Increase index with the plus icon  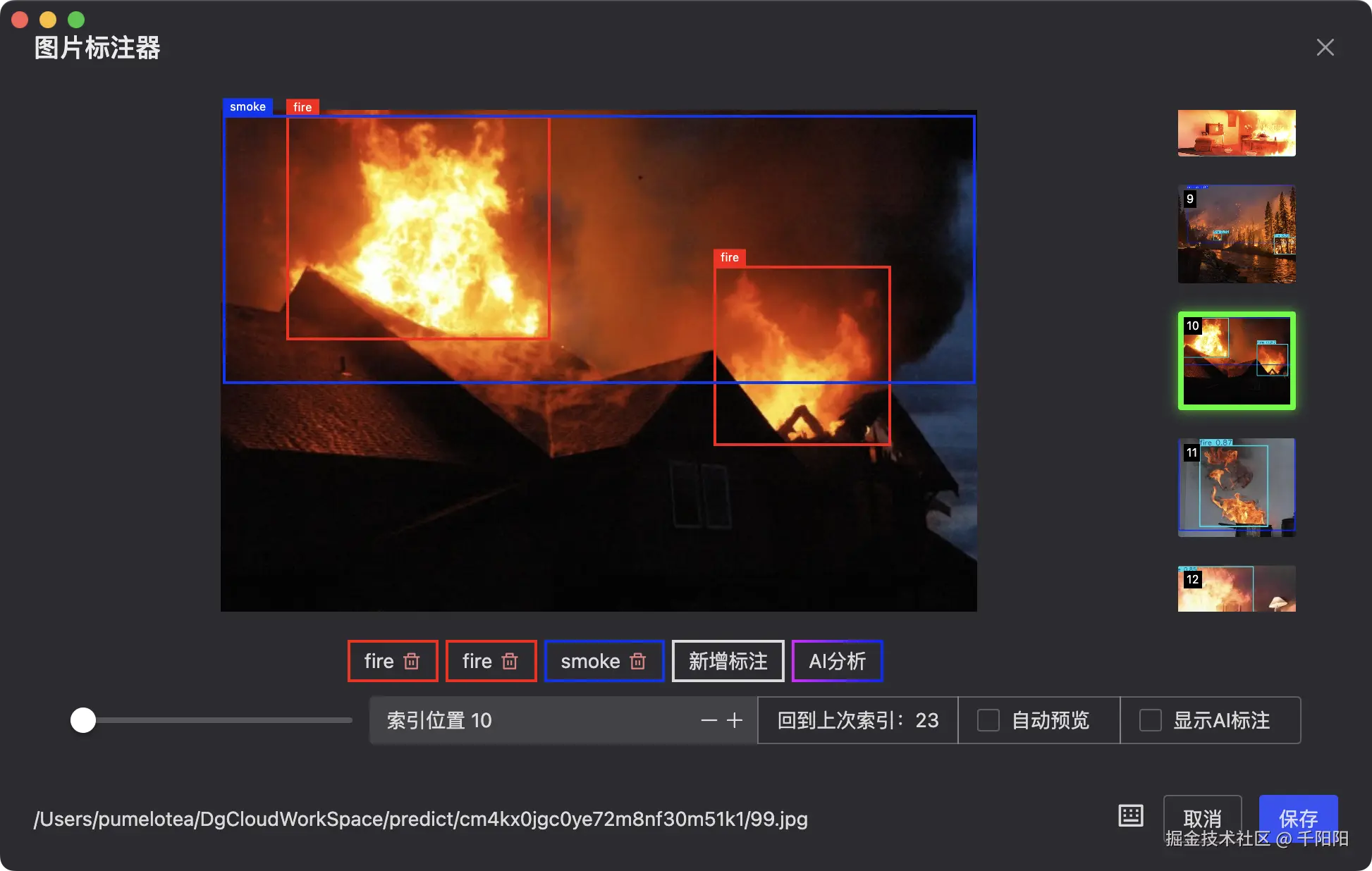(x=735, y=720)
